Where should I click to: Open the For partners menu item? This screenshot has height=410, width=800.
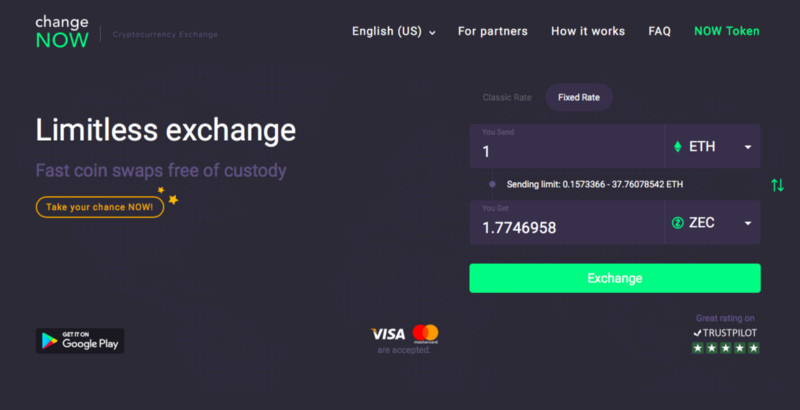coord(492,32)
